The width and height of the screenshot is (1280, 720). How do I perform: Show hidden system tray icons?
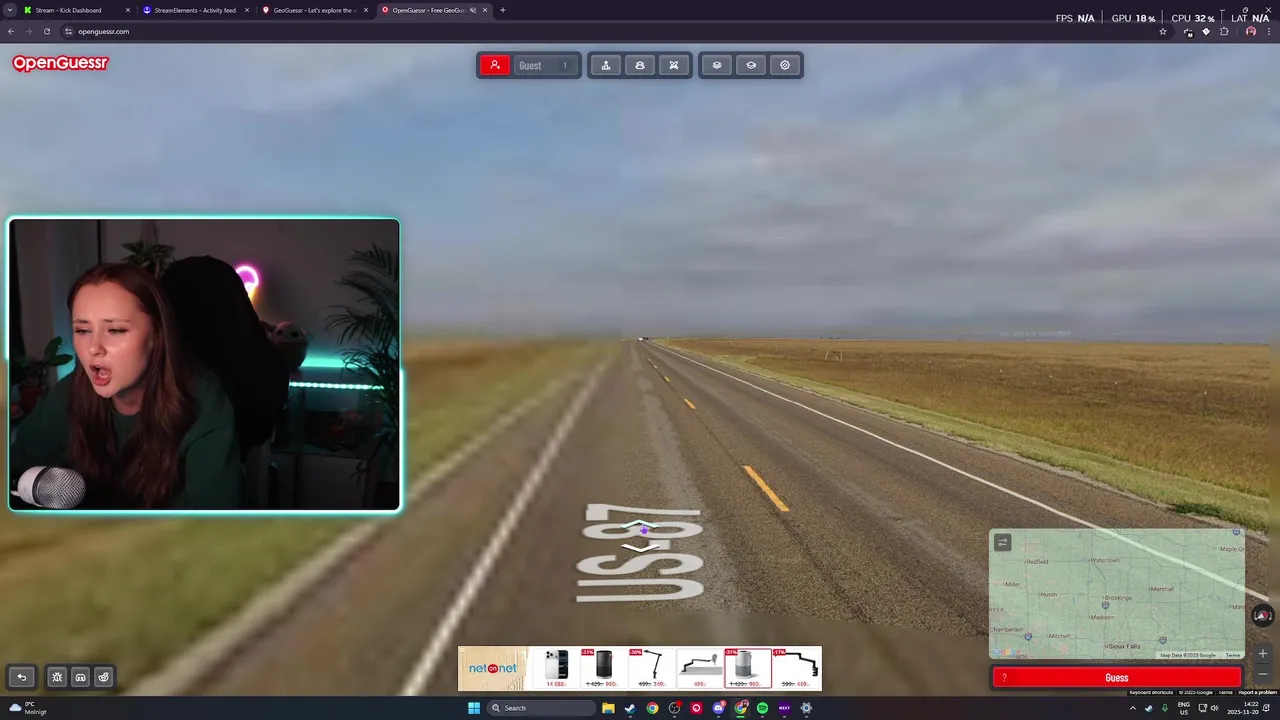(1133, 708)
